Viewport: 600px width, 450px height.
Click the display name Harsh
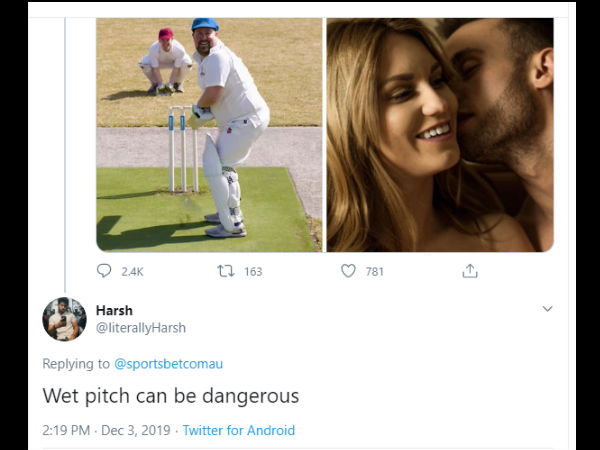pyautogui.click(x=114, y=310)
